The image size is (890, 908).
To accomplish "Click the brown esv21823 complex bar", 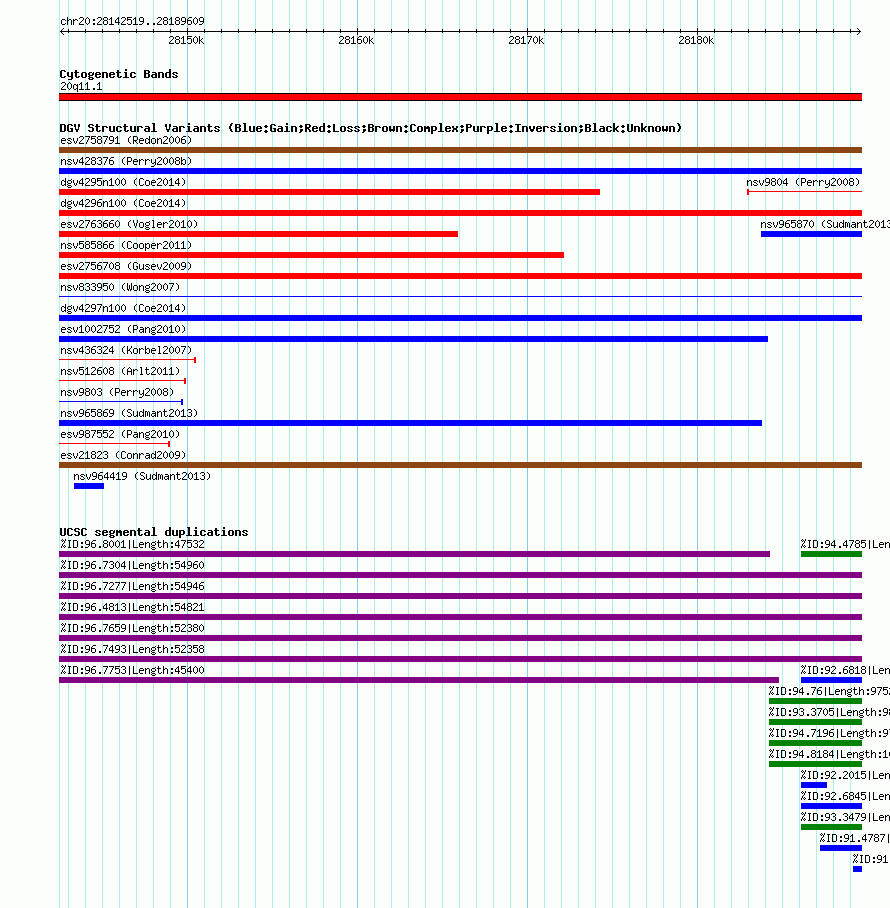I will pos(460,465).
